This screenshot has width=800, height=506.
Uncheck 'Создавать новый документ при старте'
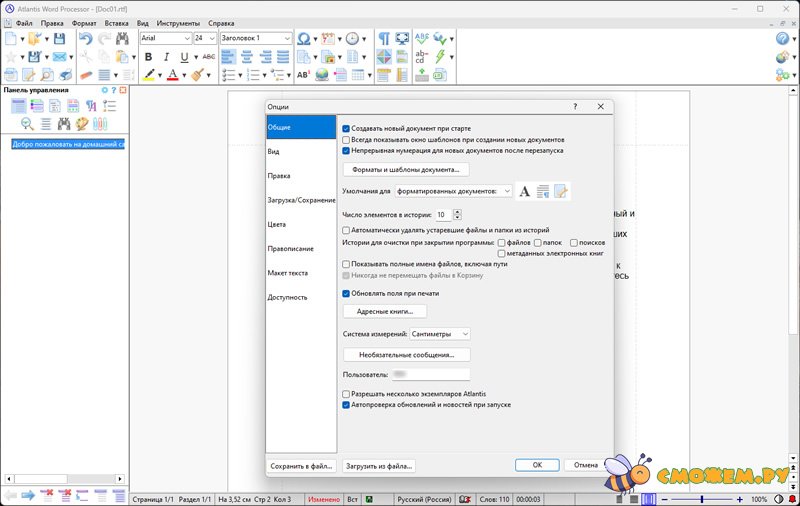(346, 129)
